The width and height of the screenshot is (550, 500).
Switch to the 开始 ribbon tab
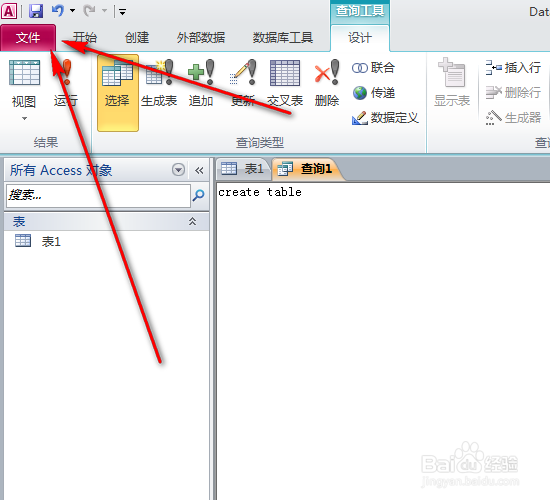coord(85,38)
